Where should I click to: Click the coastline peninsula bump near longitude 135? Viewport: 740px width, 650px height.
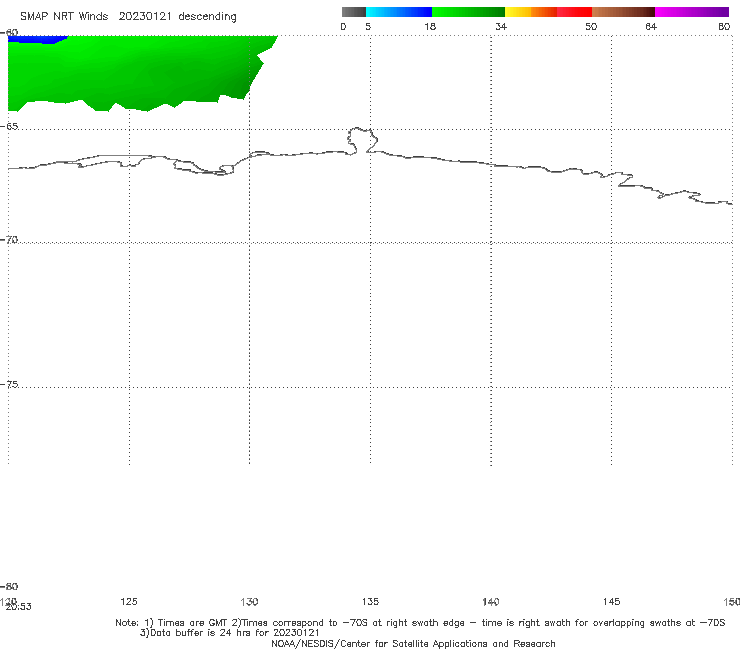tap(362, 140)
